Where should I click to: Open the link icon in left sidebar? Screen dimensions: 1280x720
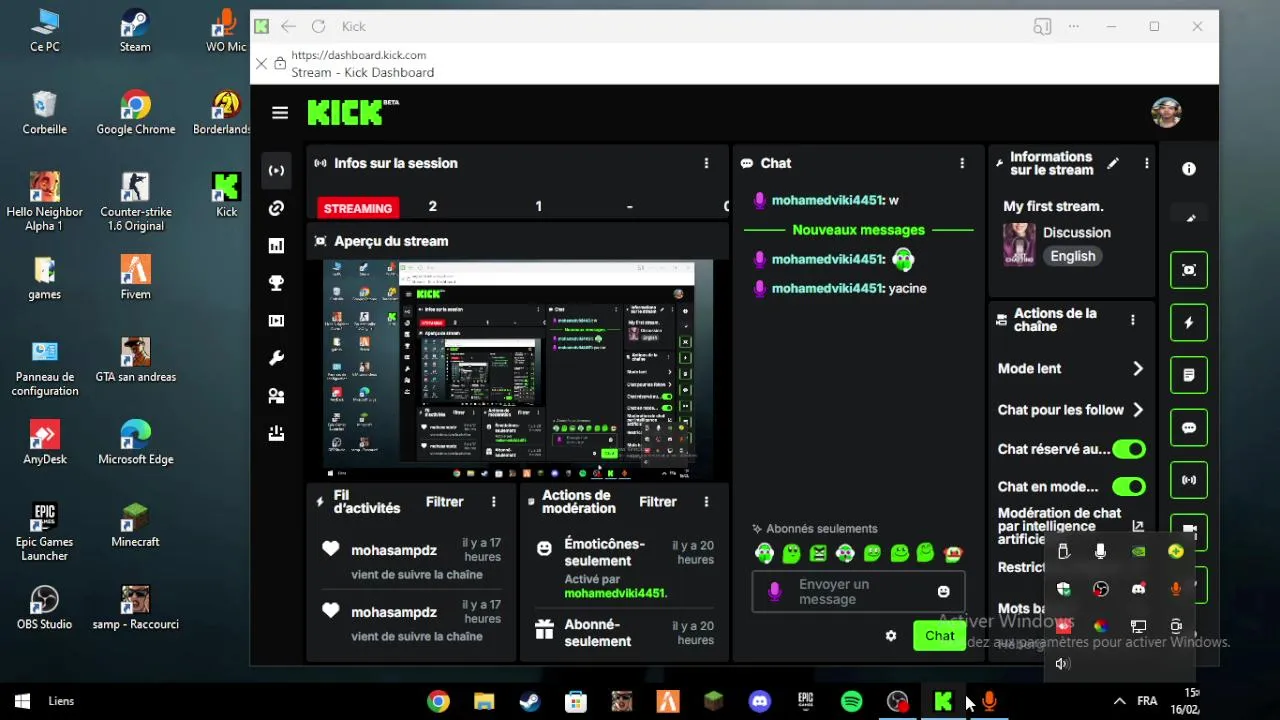[x=277, y=208]
